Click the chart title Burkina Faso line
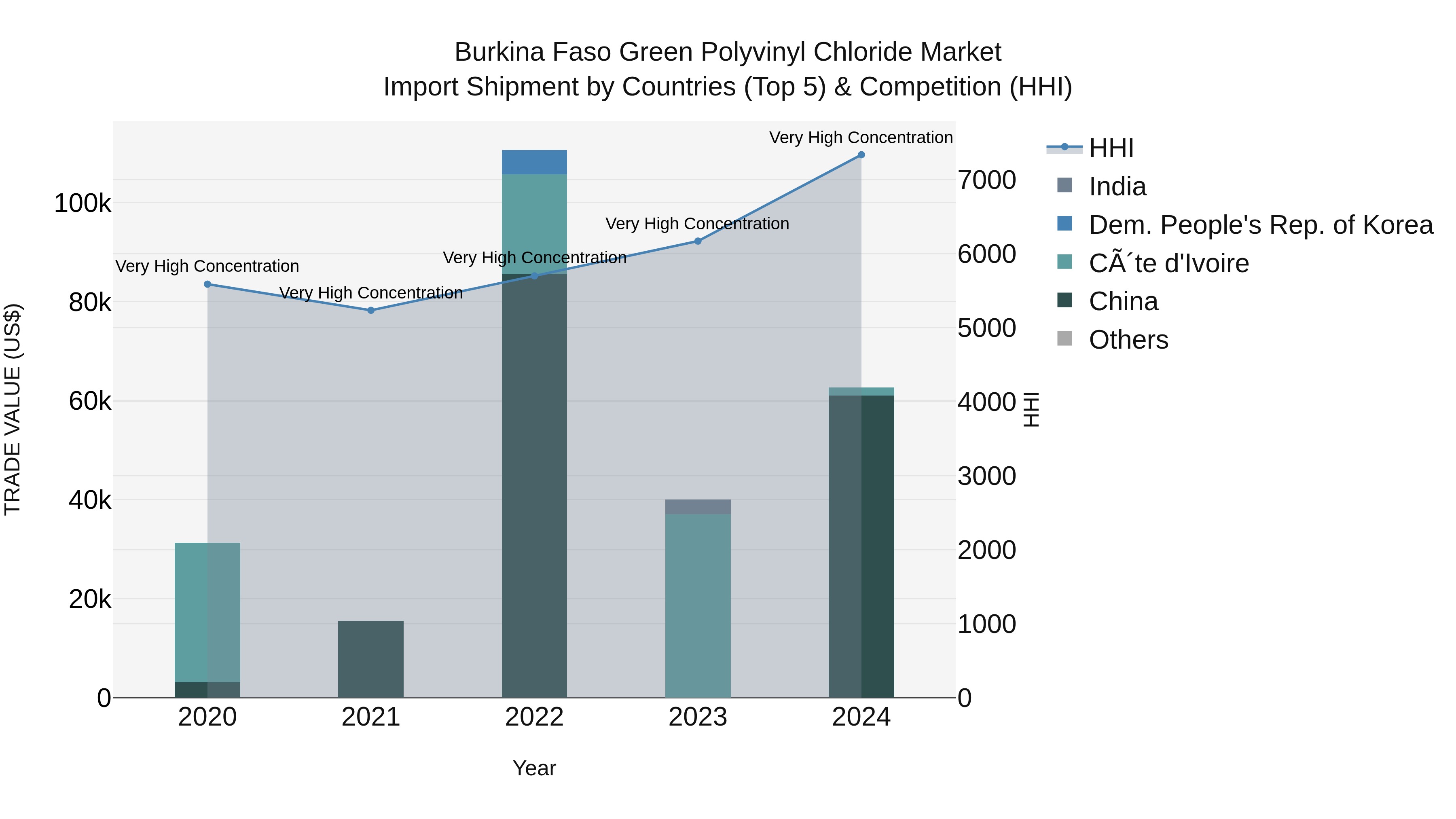This screenshot has width=1456, height=819. point(728,52)
